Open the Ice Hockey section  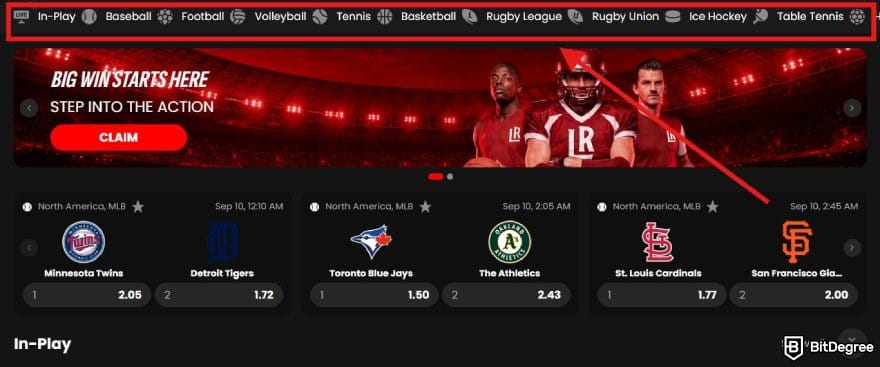(718, 17)
